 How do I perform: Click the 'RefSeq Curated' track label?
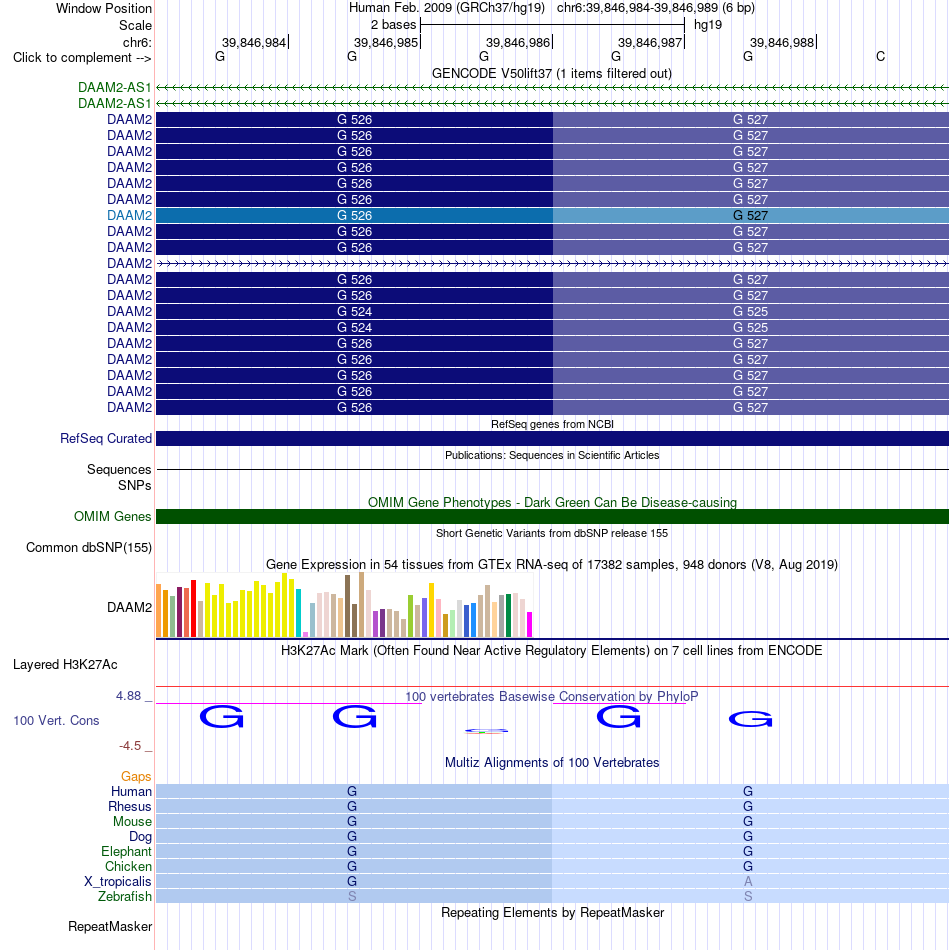(x=105, y=438)
